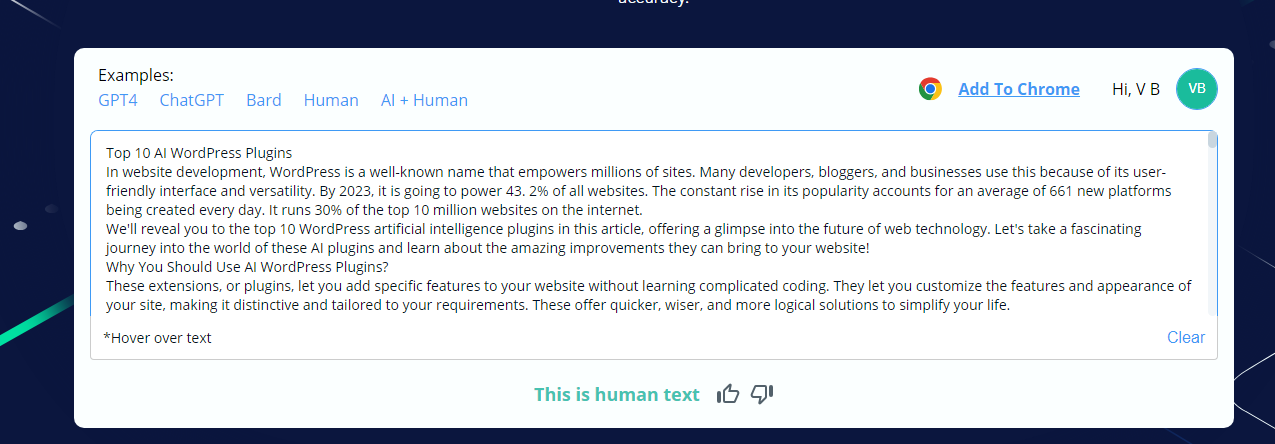
Task: Load the AI + Human example
Action: 424,100
